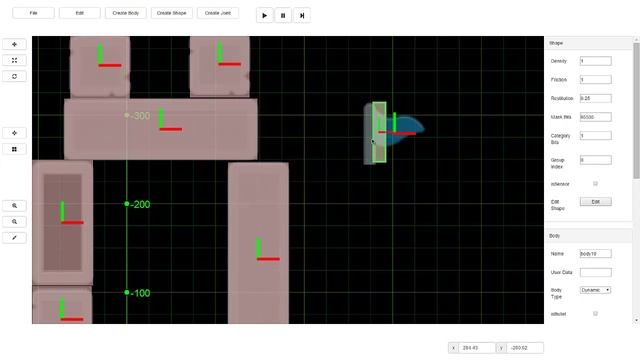Focus the Group Index input field

click(596, 160)
